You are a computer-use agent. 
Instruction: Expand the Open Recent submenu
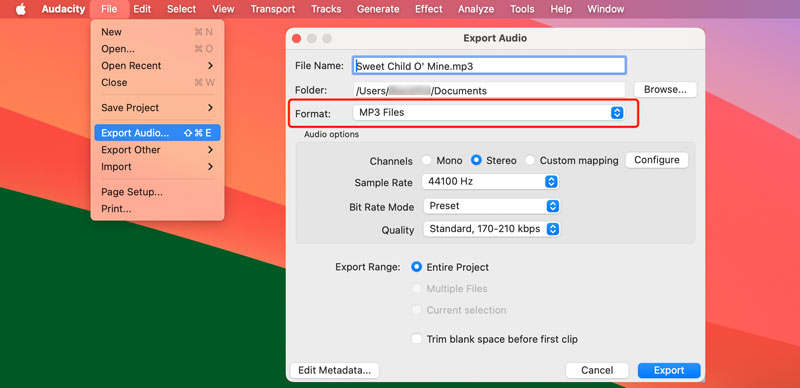coord(157,66)
